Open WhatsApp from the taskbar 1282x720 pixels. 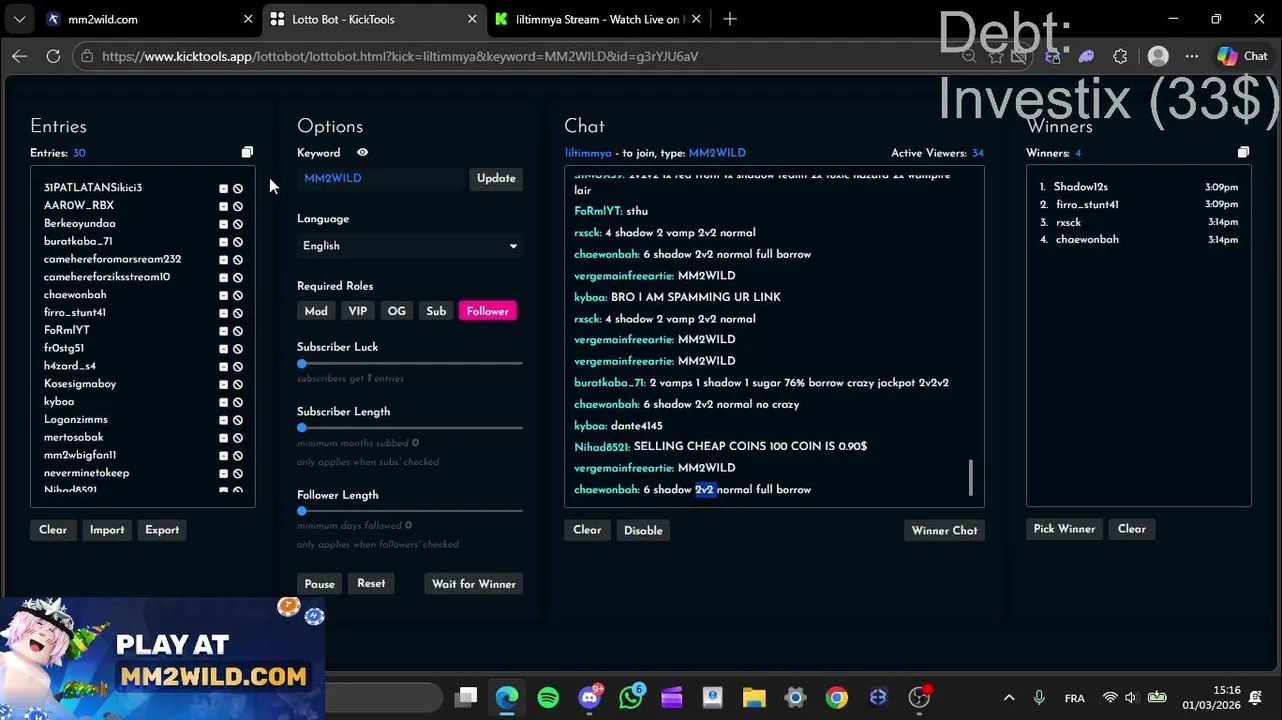[631, 698]
